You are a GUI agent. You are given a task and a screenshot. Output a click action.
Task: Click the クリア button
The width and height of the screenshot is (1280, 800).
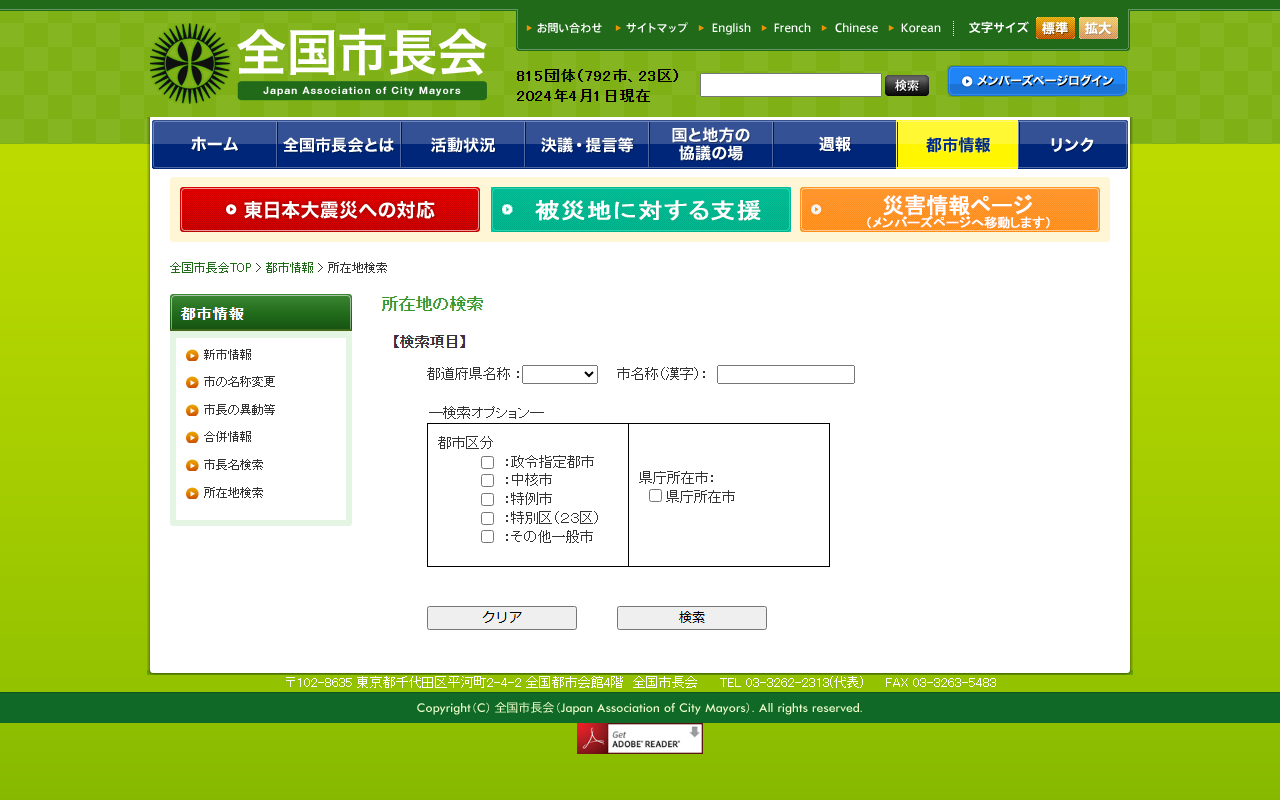tap(502, 618)
